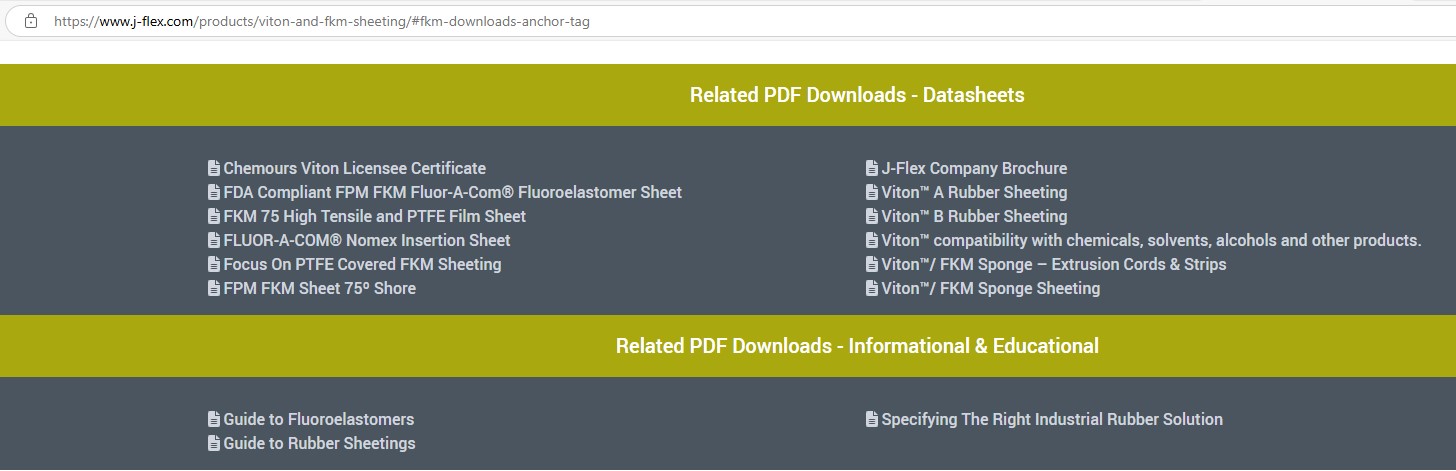Click file icon beside FPM FKM Sheet 75º Shore

214,288
